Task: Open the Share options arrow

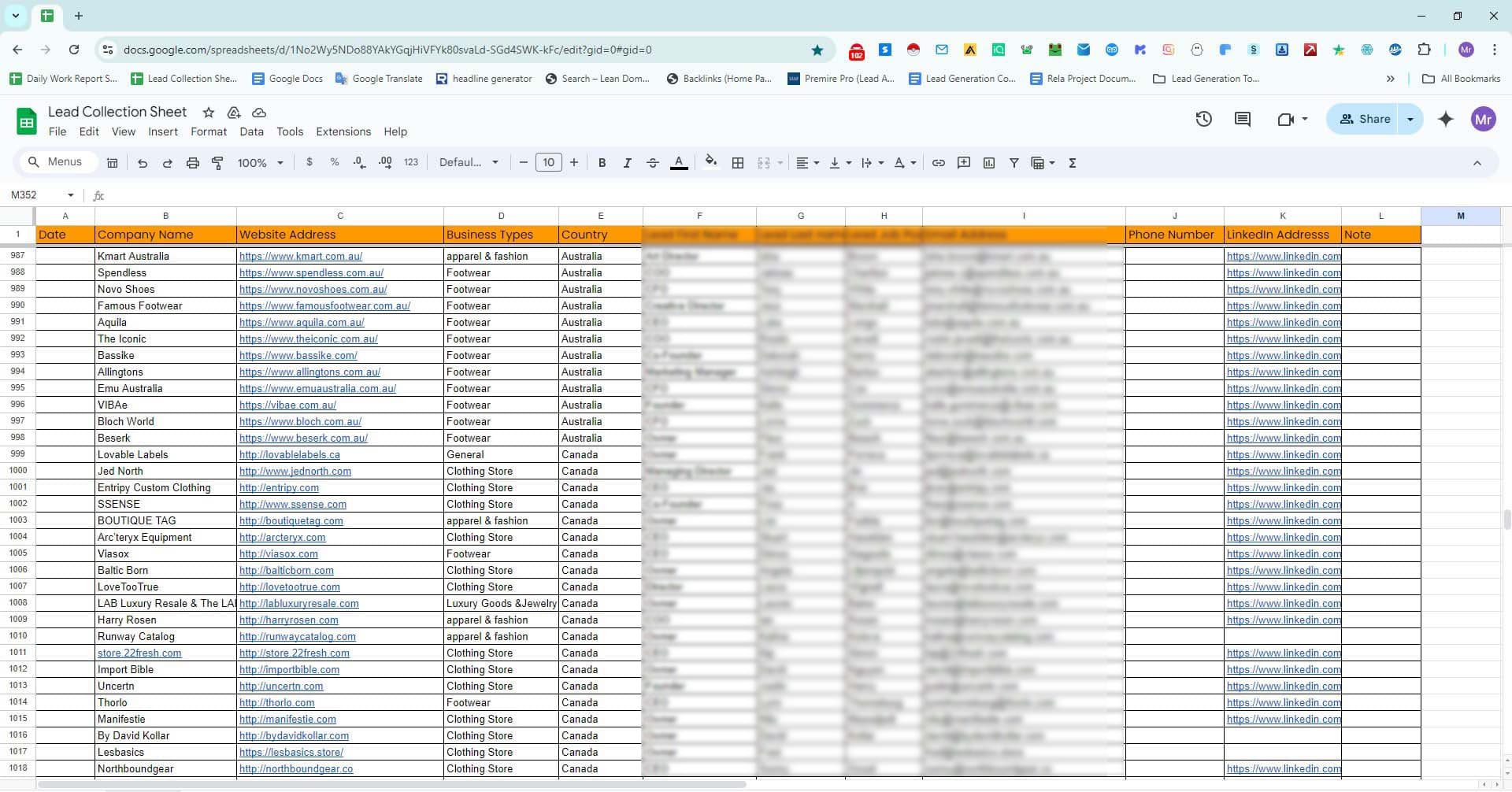Action: [x=1410, y=120]
